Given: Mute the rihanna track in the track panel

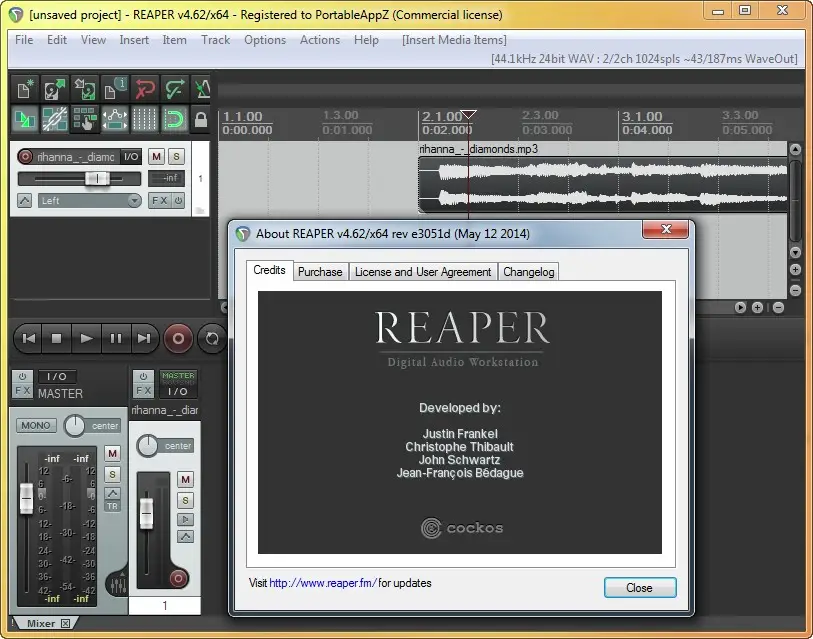Looking at the screenshot, I should click(156, 156).
